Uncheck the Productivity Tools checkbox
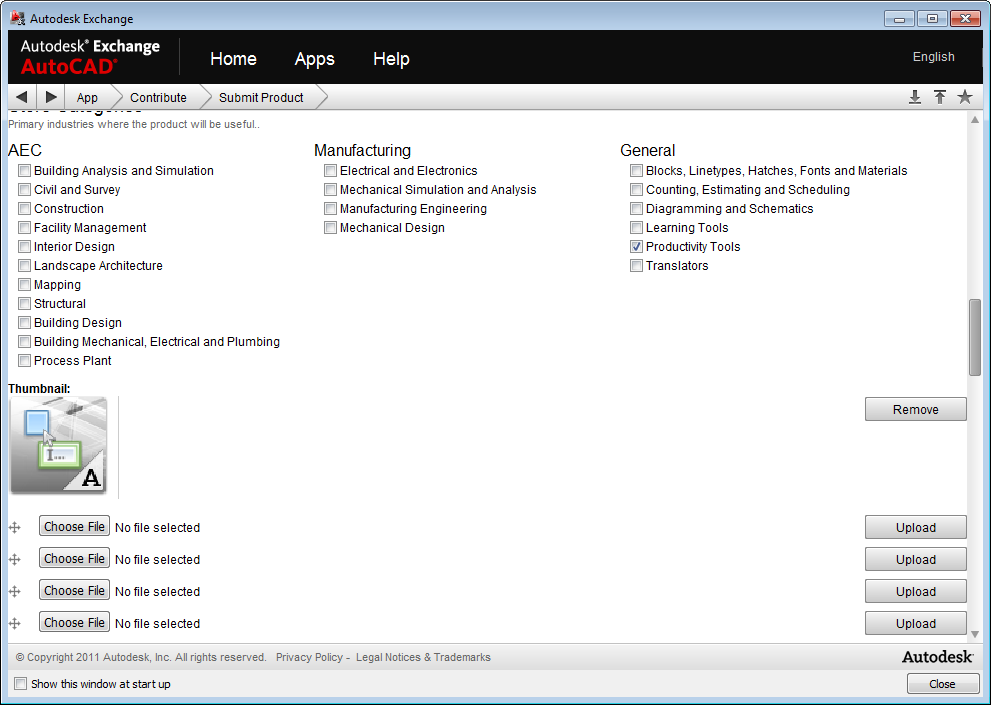Screen dimensions: 991x705 637,247
